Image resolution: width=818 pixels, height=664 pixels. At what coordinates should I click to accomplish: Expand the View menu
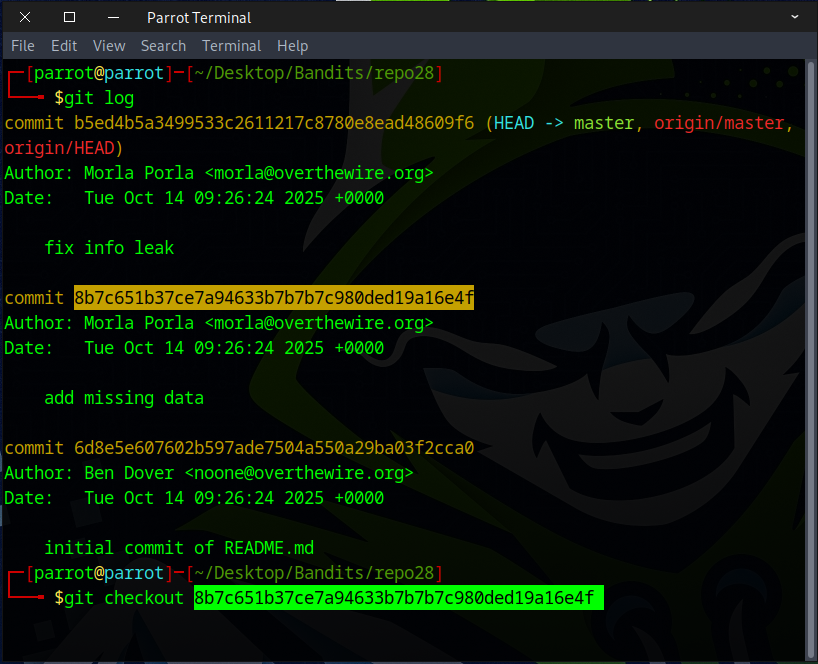click(x=109, y=46)
